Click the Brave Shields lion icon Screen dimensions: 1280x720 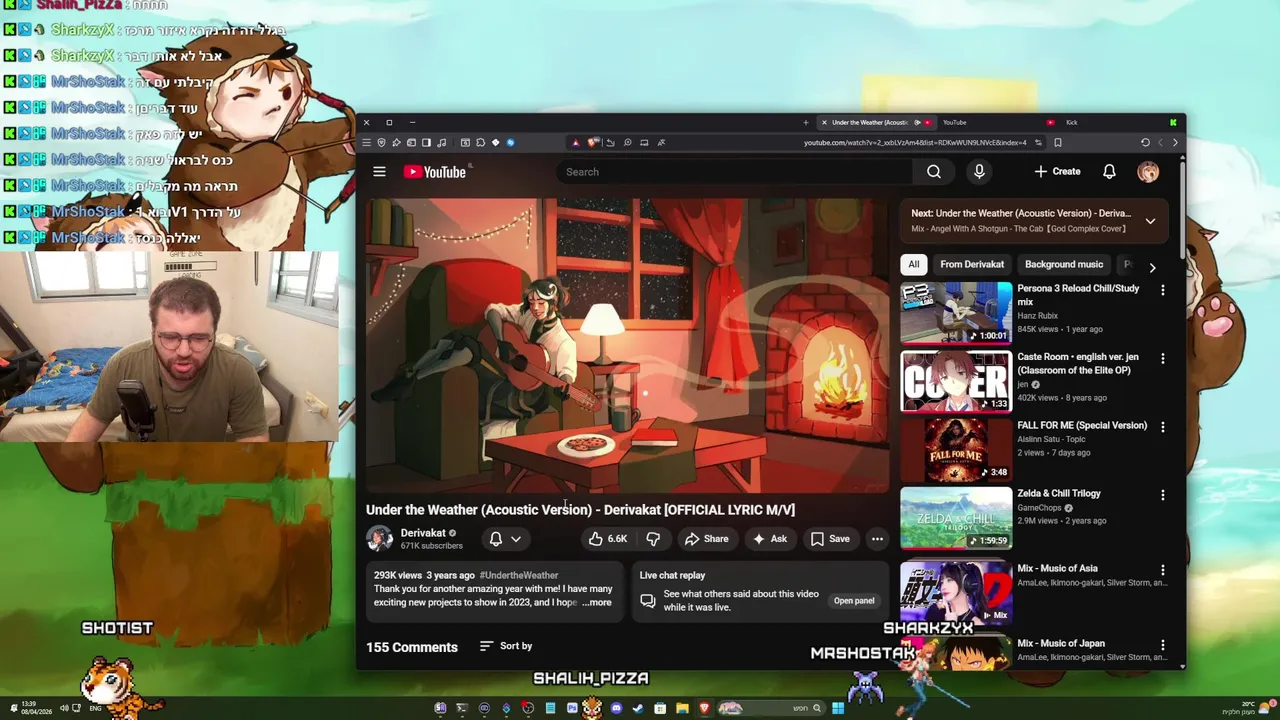[592, 142]
